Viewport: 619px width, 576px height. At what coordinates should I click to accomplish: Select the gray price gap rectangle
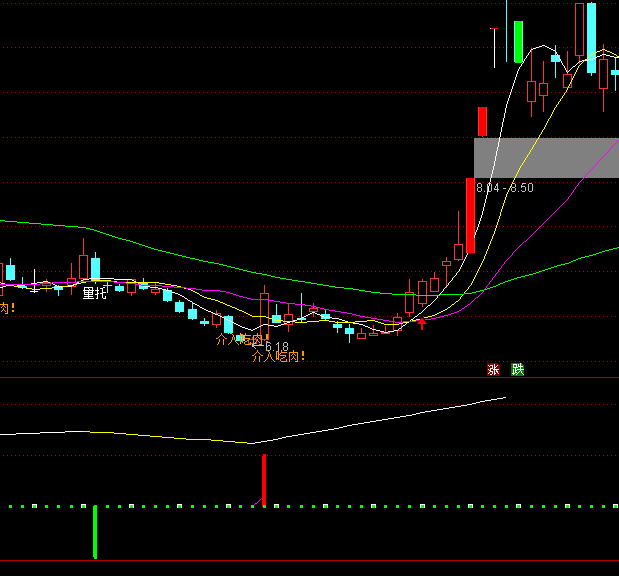(x=546, y=158)
